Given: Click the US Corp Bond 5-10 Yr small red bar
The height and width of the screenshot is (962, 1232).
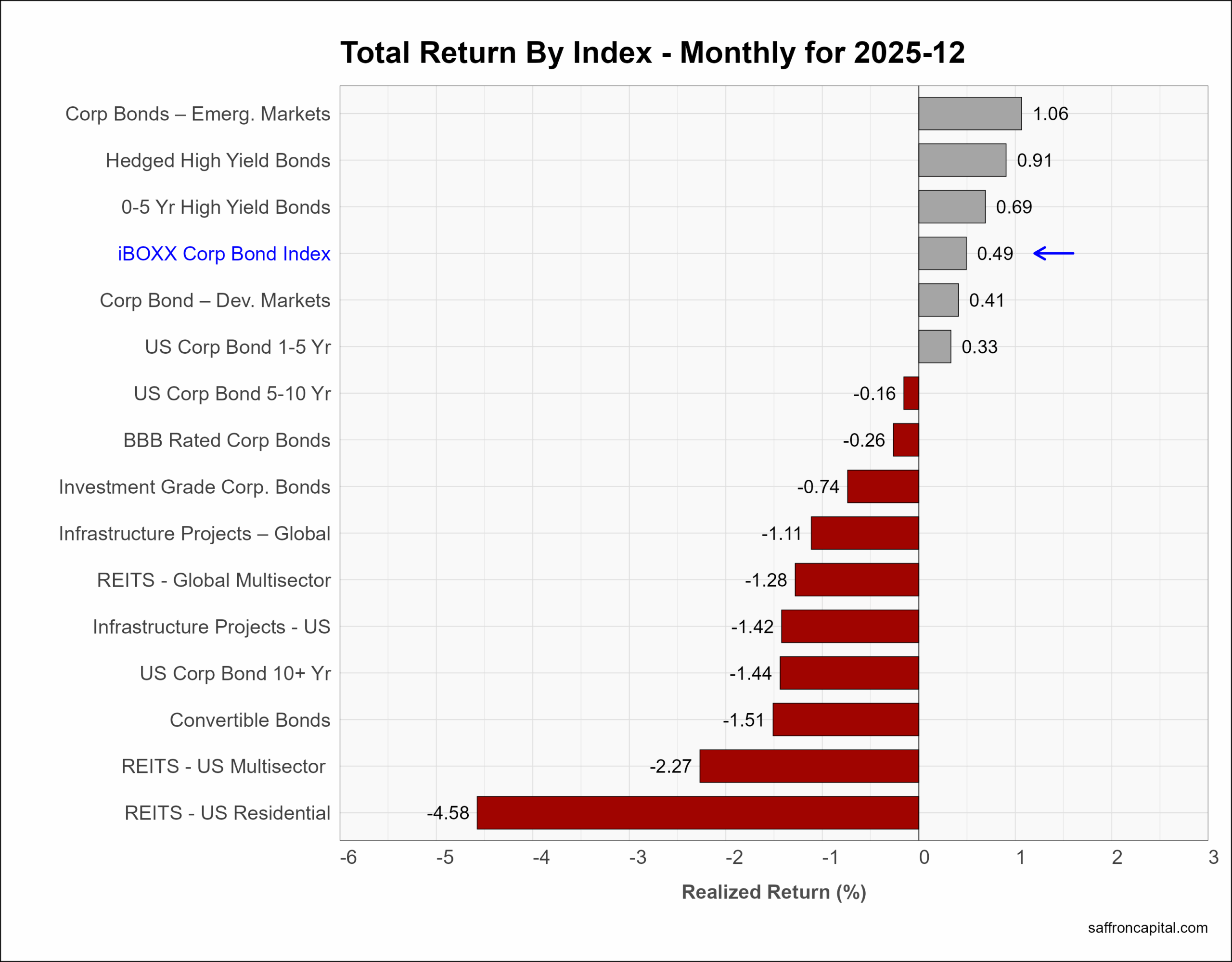Looking at the screenshot, I should [911, 393].
